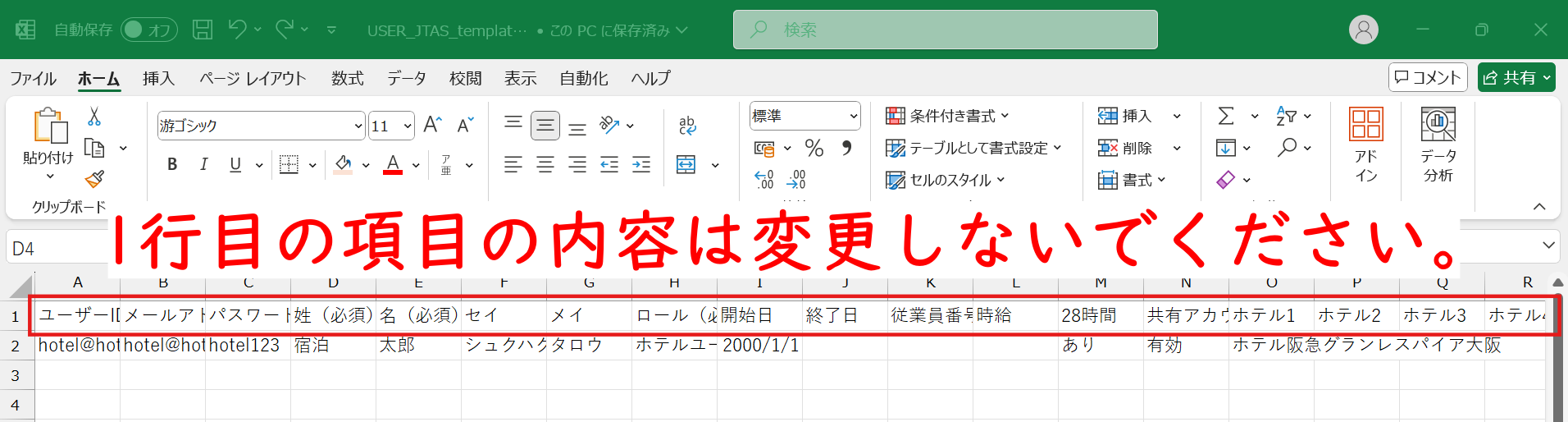This screenshot has height=422, width=1568.
Task: Open セルのスタイル menu
Action: coord(945,180)
